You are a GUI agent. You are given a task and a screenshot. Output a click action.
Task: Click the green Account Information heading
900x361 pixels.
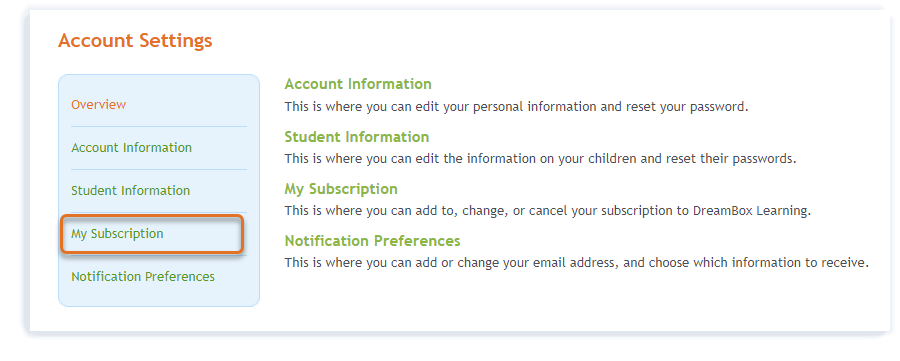[x=358, y=84]
